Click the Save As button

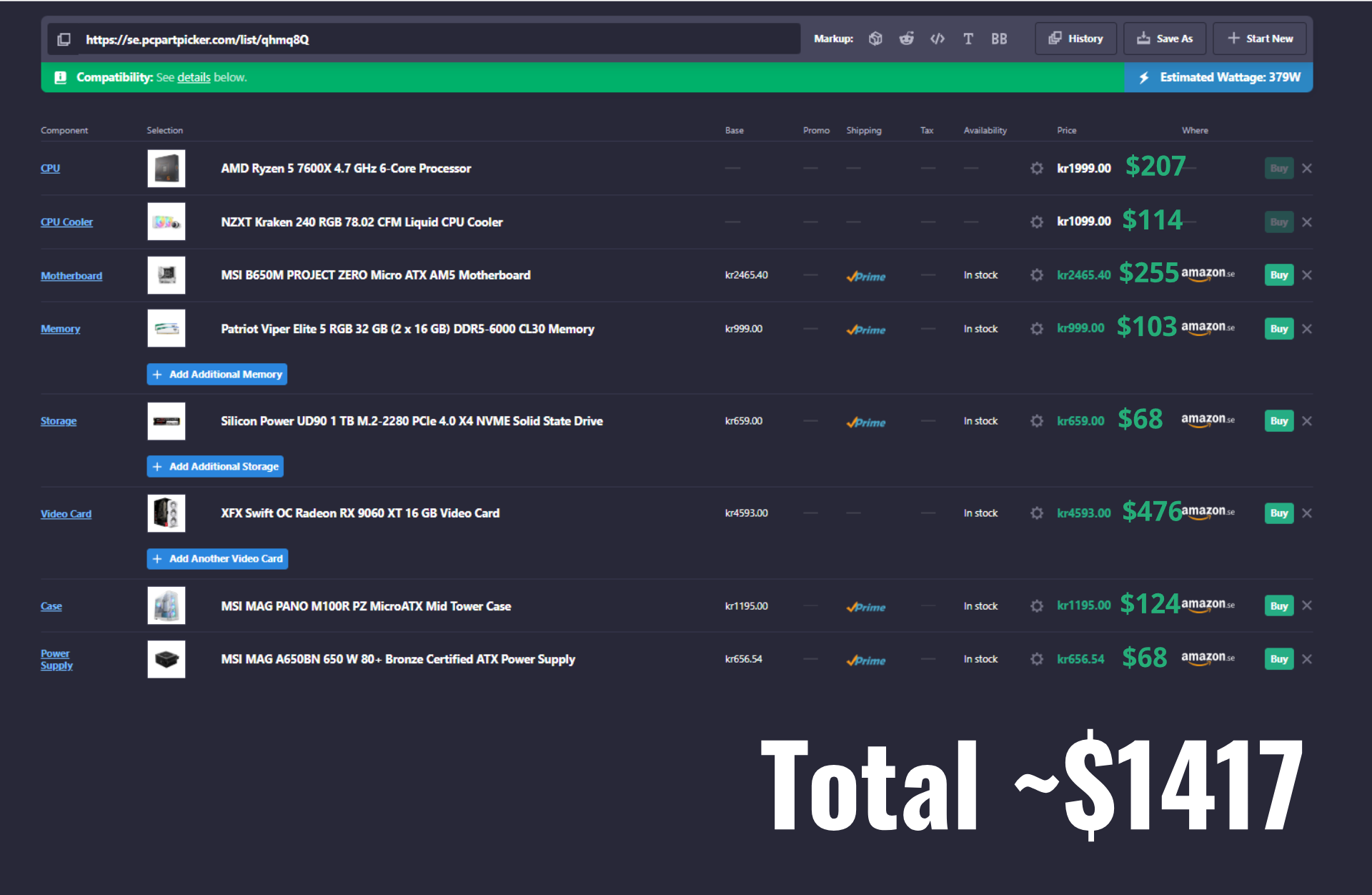(1165, 39)
